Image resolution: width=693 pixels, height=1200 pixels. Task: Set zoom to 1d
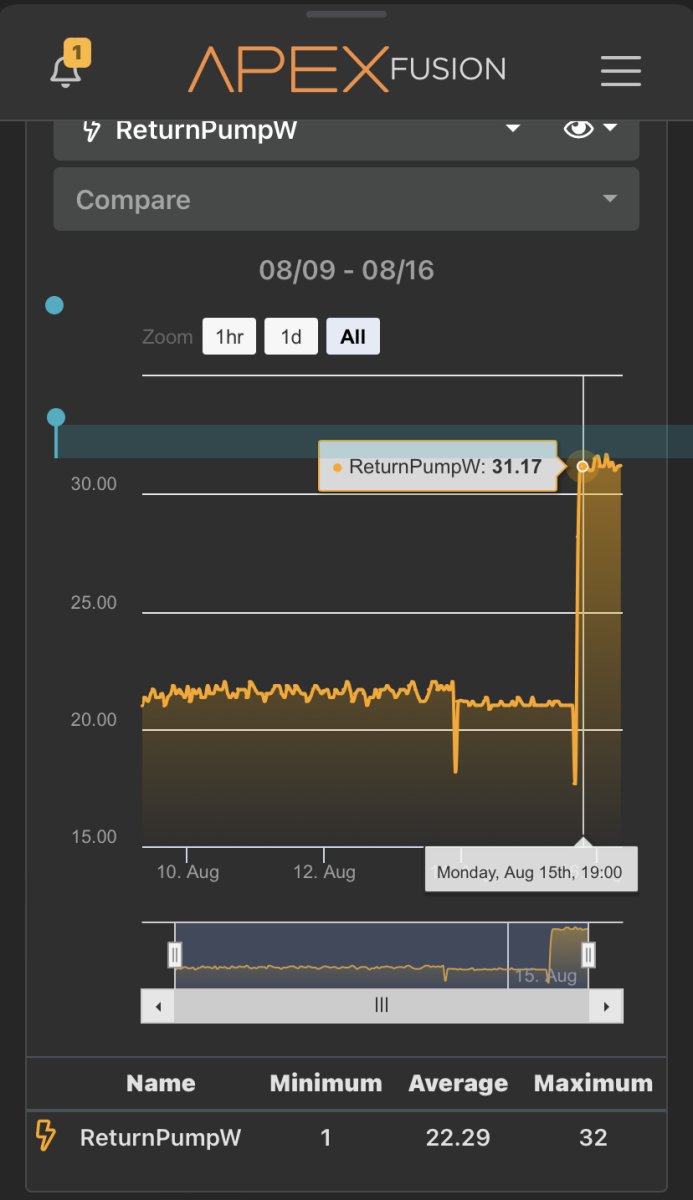point(291,337)
